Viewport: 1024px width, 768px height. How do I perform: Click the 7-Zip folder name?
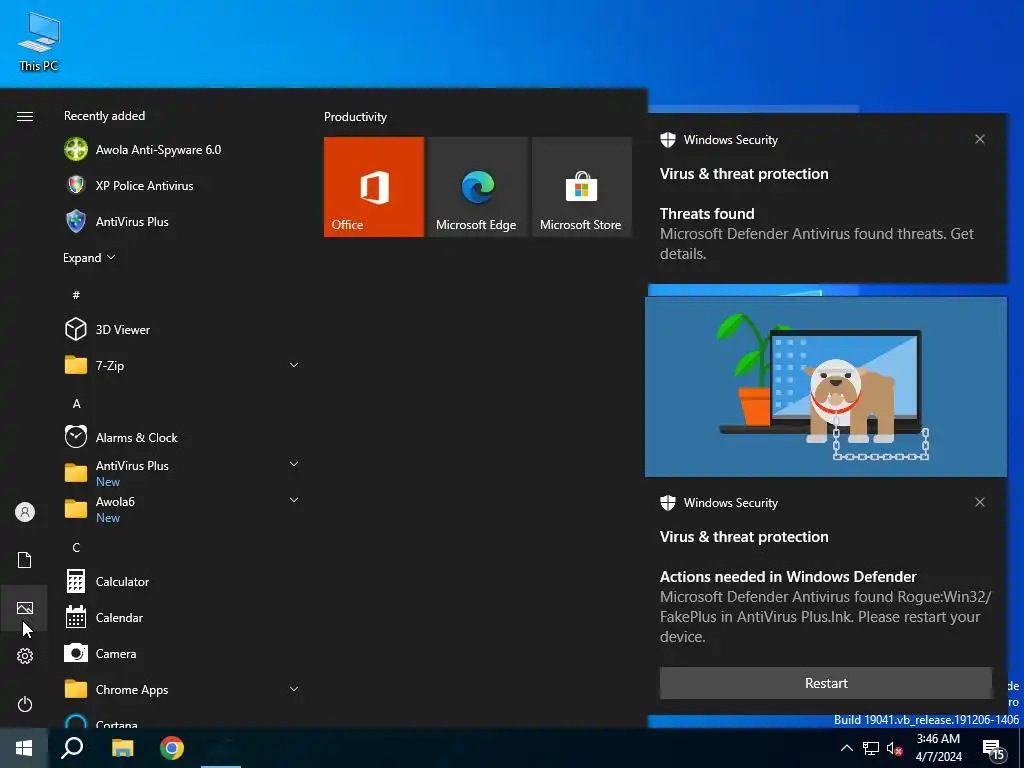[110, 366]
